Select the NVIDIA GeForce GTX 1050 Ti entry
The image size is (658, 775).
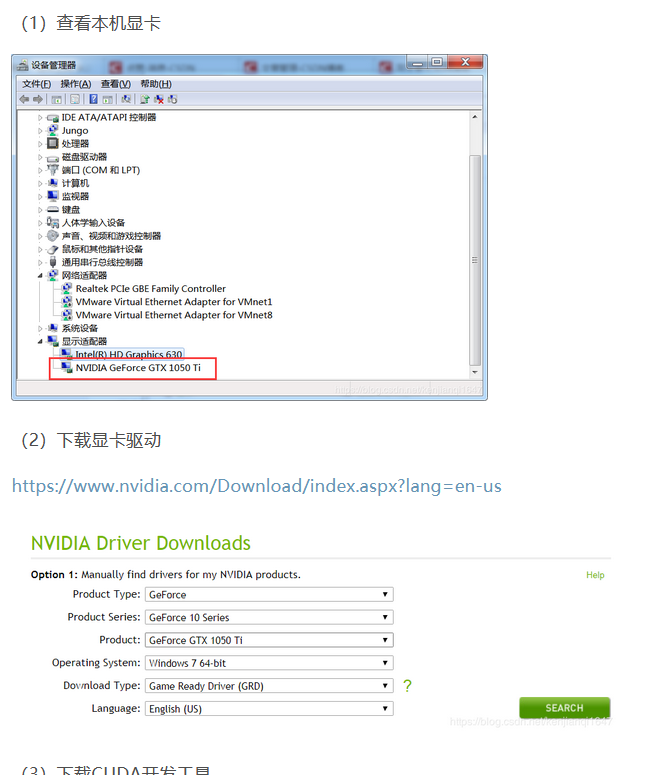[138, 367]
